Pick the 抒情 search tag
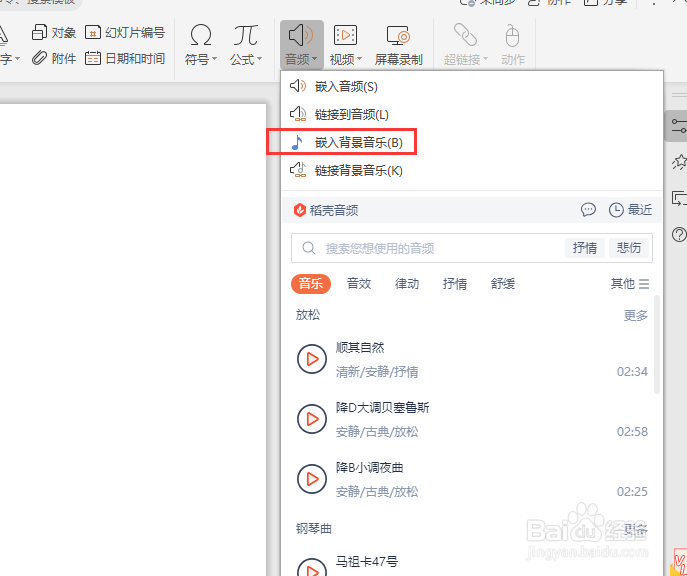The width and height of the screenshot is (687, 576). click(x=584, y=248)
